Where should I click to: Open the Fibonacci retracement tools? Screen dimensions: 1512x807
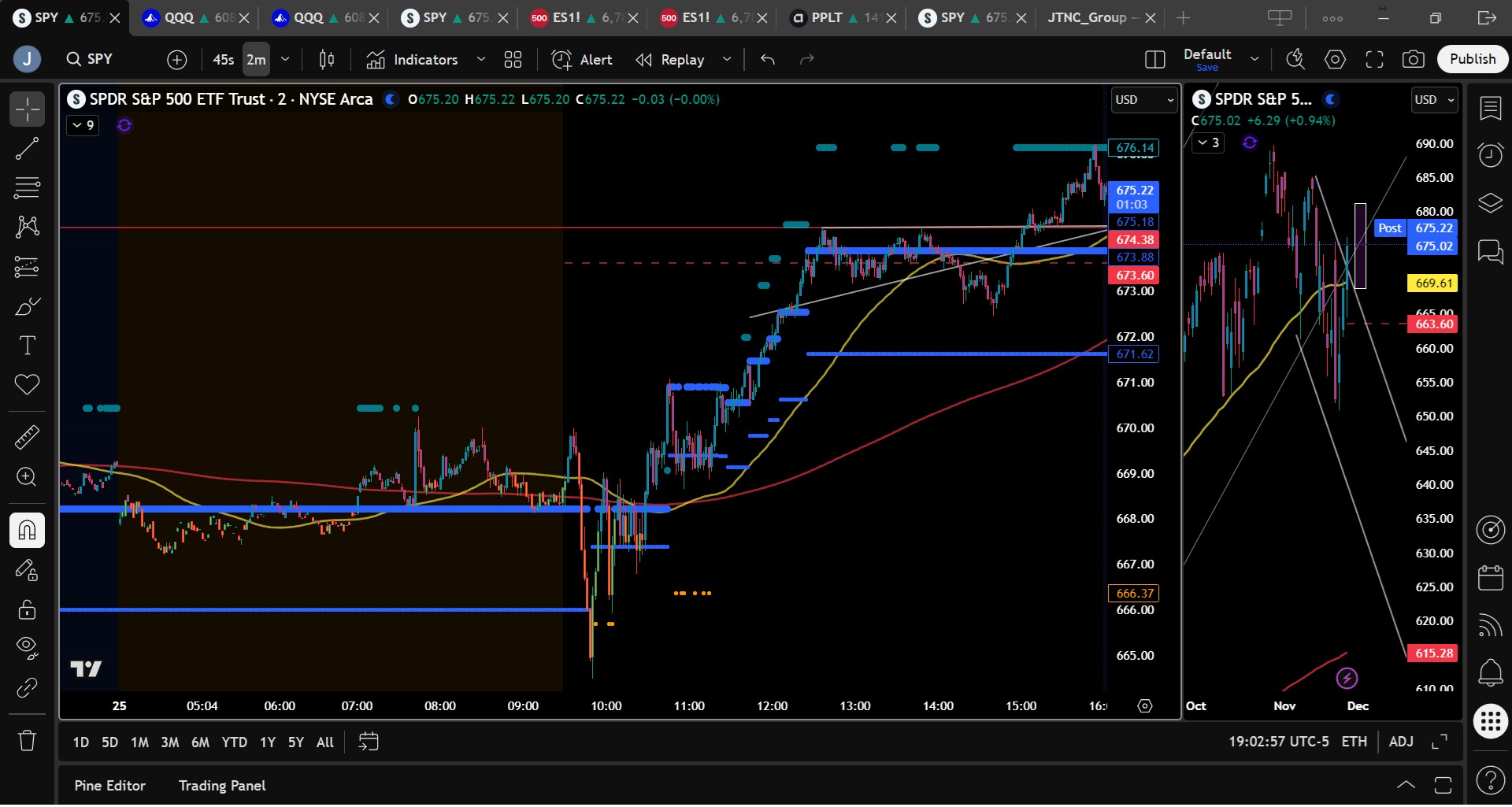point(27,188)
